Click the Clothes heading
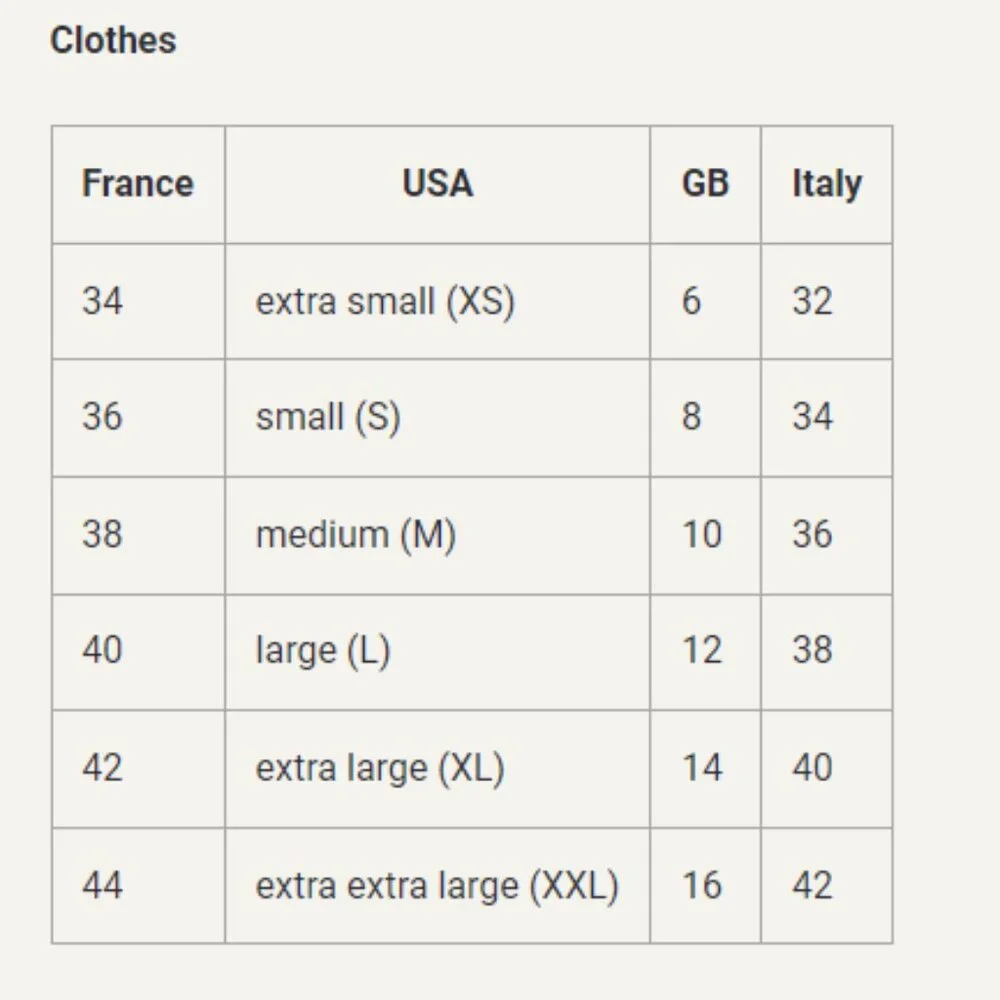 [x=113, y=40]
